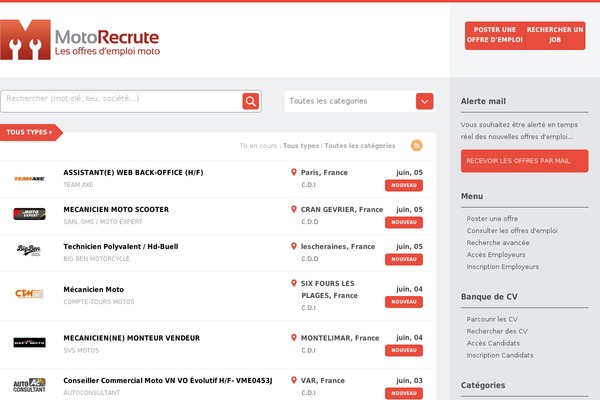This screenshot has width=600, height=400.
Task: Click company name SARL GMS / MOTO EXPERT
Action: click(103, 222)
